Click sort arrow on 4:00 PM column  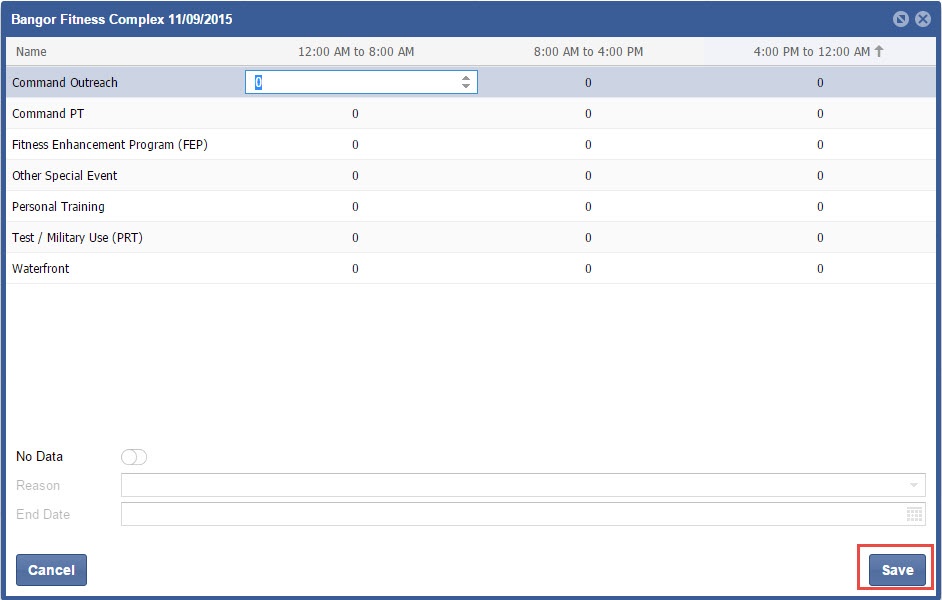click(879, 51)
